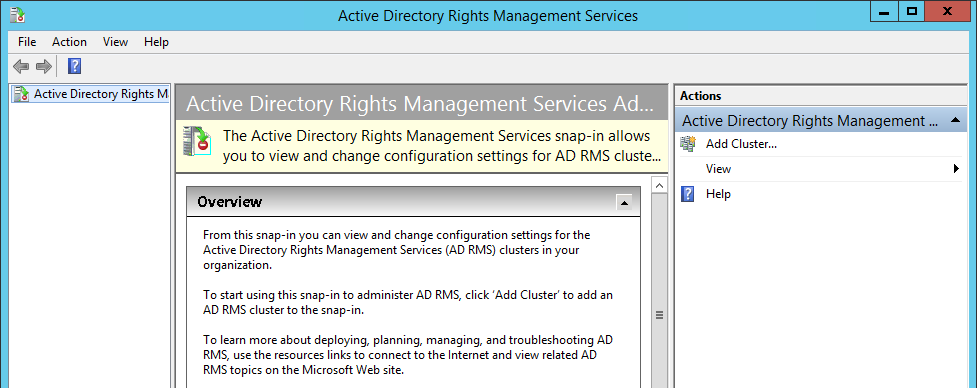Maximize the AD RMS window

point(912,12)
